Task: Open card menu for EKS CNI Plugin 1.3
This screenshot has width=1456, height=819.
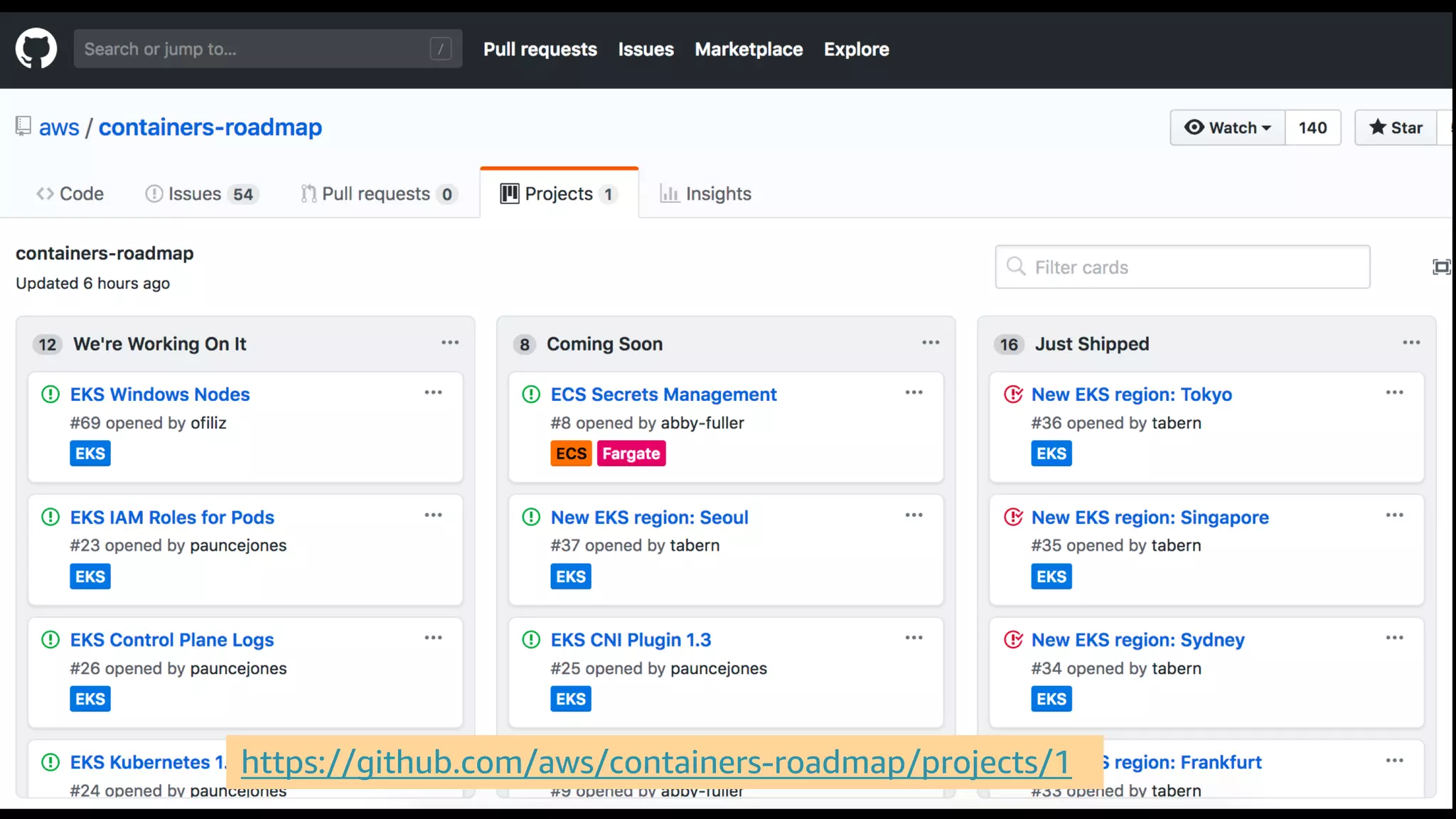Action: tap(914, 638)
